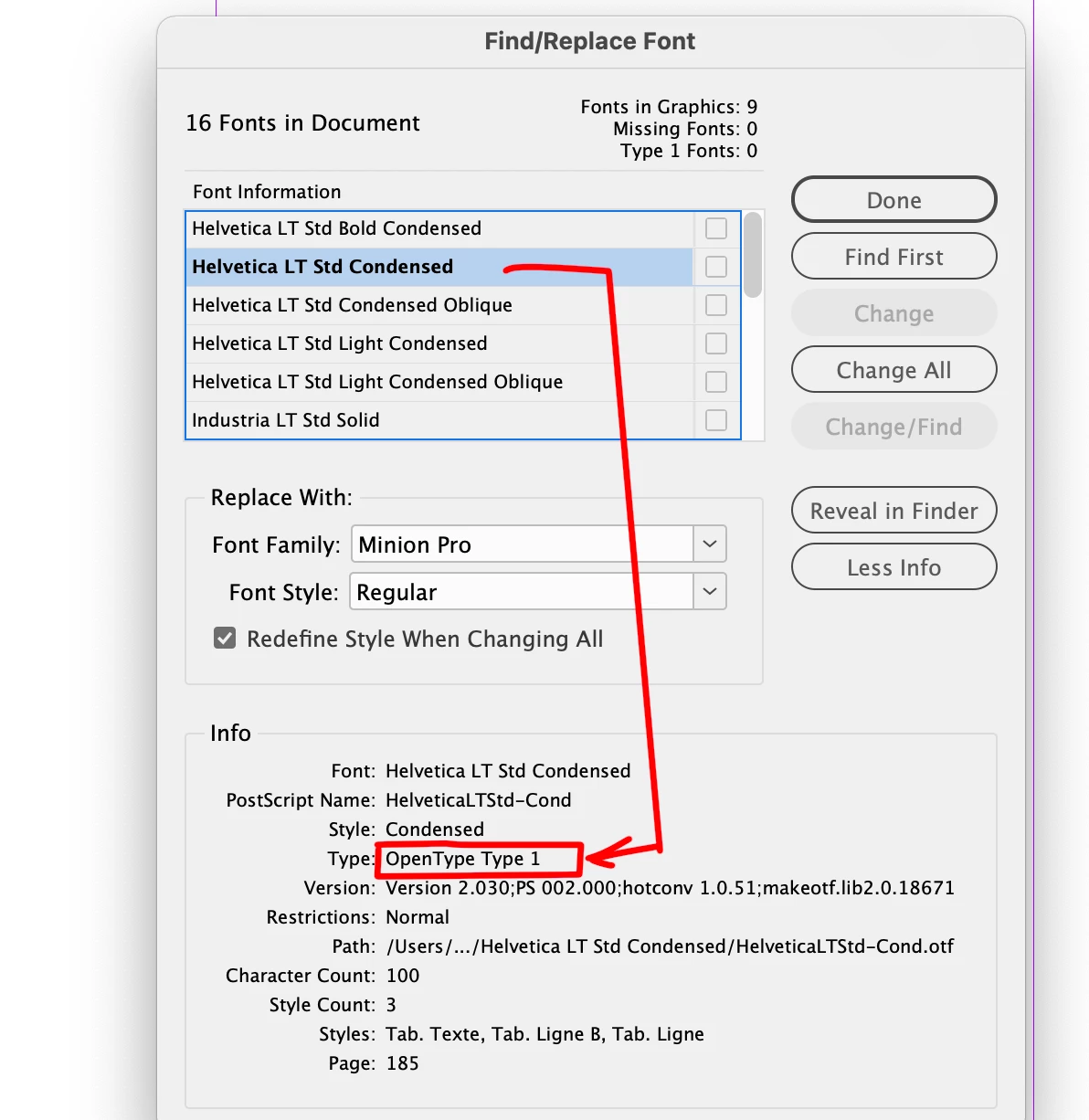Click the Version 2.030 info text
Screen dimensions: 1089x1120
(x=670, y=888)
